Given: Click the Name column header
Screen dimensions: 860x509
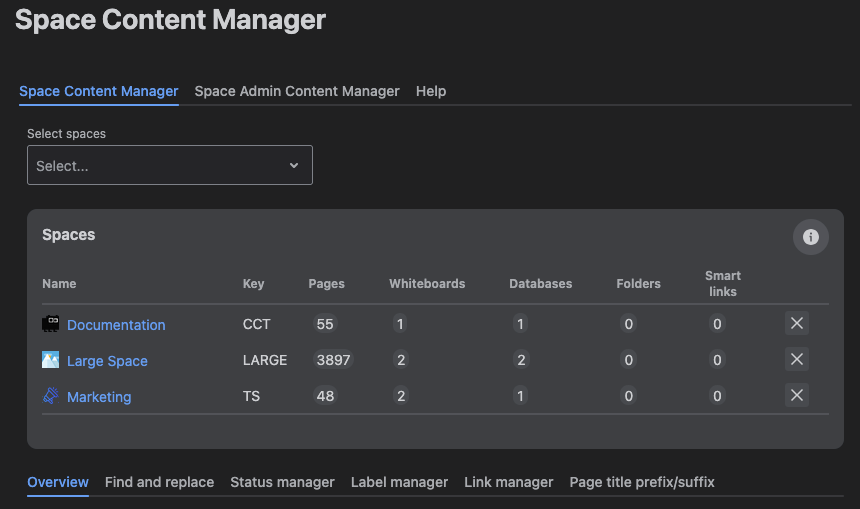Looking at the screenshot, I should 59,284.
